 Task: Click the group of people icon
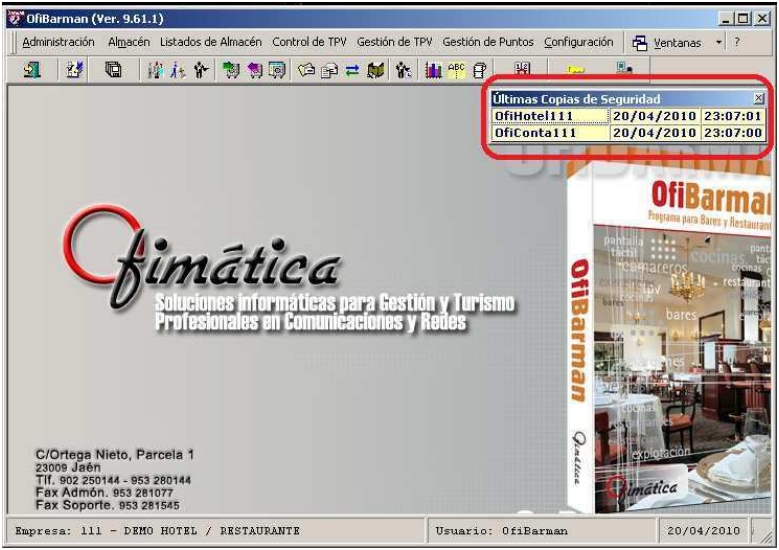[x=156, y=71]
